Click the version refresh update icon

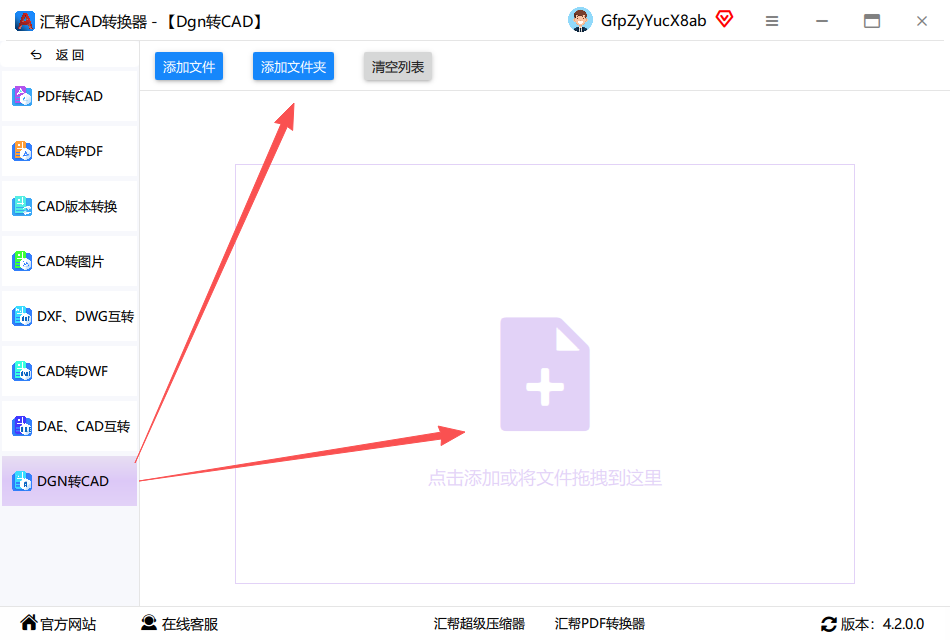(829, 624)
